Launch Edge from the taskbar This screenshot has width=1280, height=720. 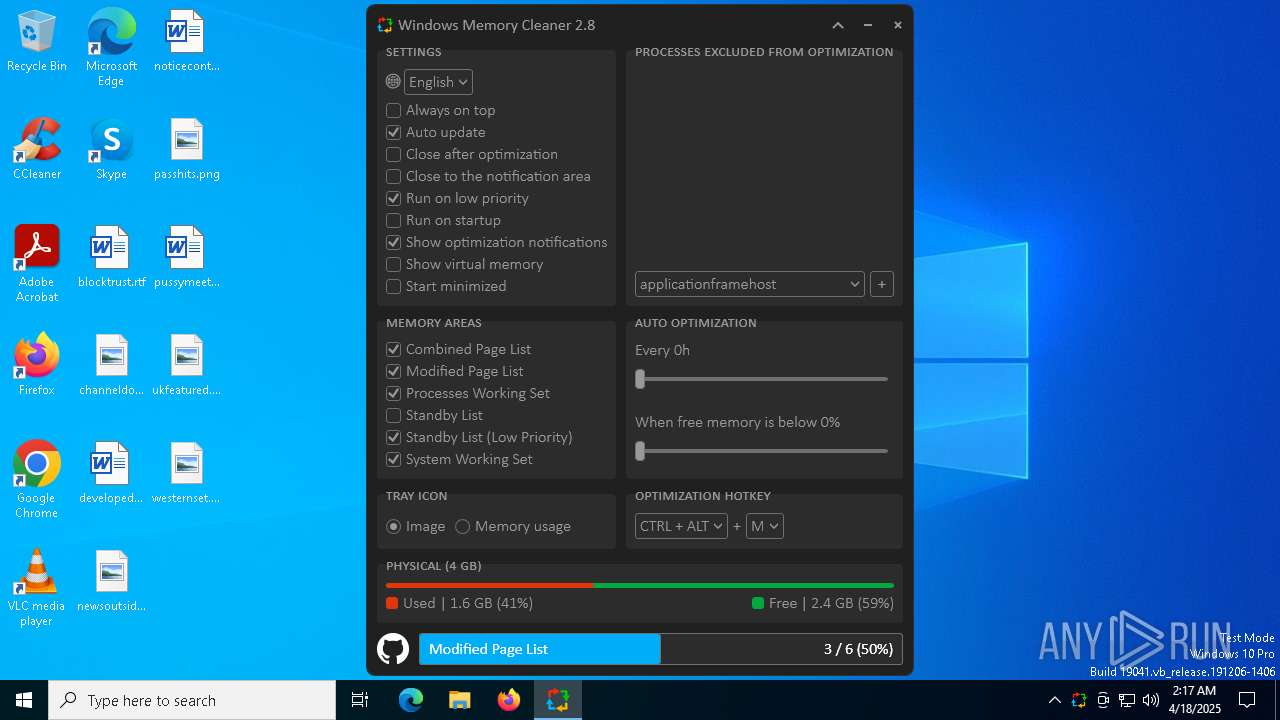(411, 700)
